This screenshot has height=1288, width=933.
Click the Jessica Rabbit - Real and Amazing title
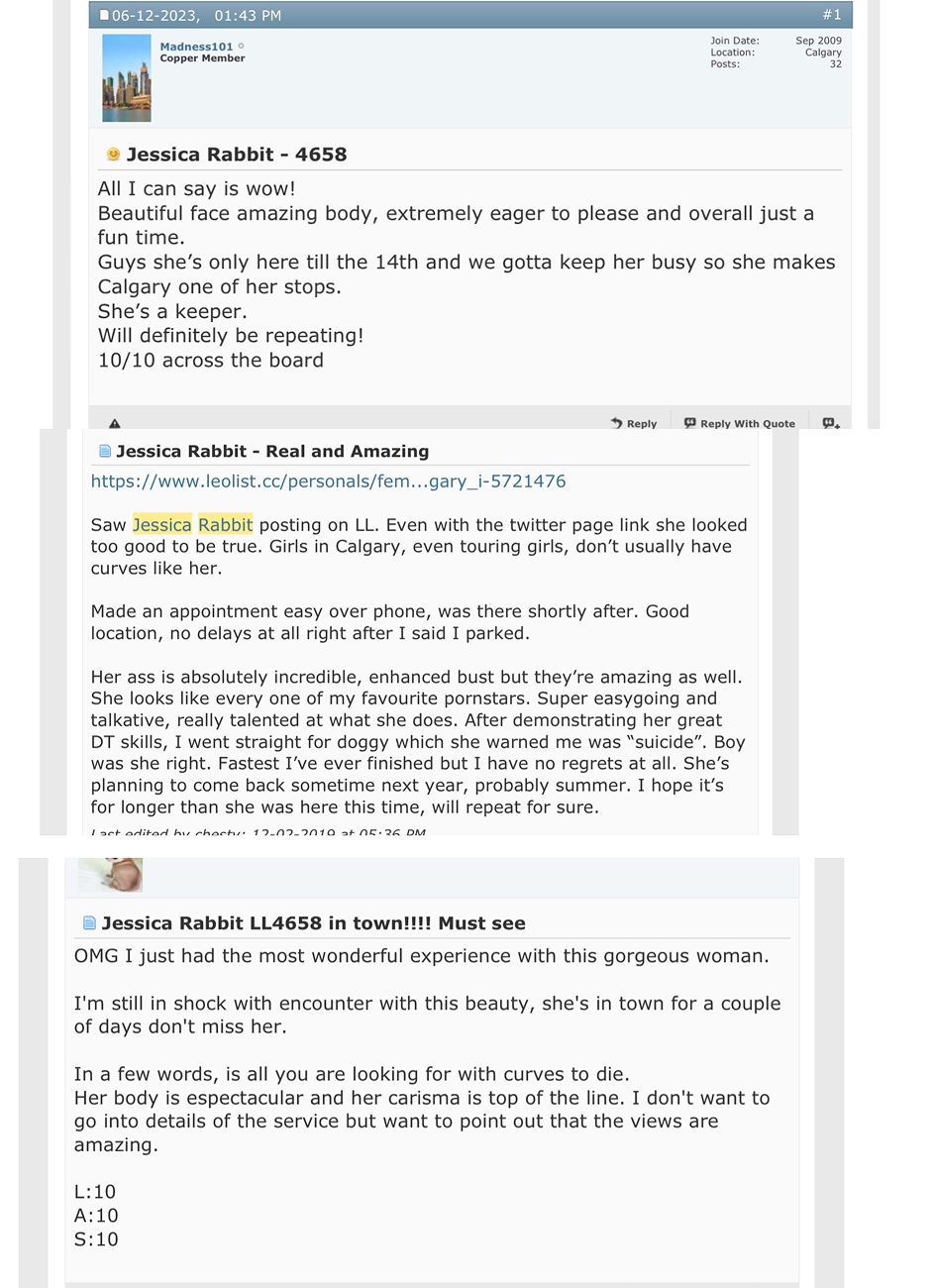[272, 452]
